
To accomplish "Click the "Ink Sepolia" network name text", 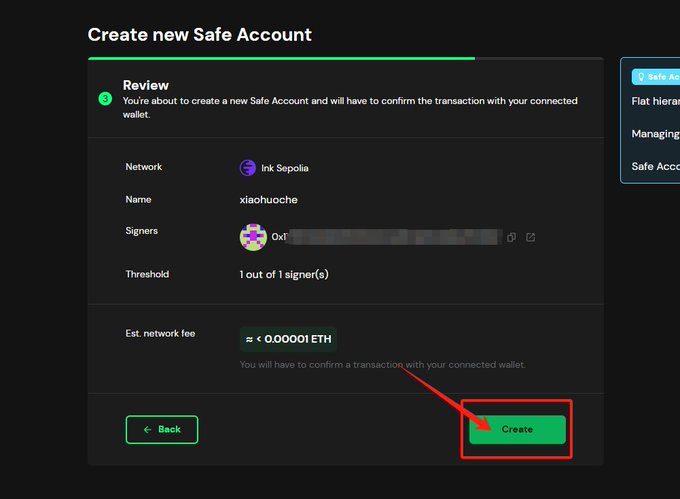I will coord(285,168).
